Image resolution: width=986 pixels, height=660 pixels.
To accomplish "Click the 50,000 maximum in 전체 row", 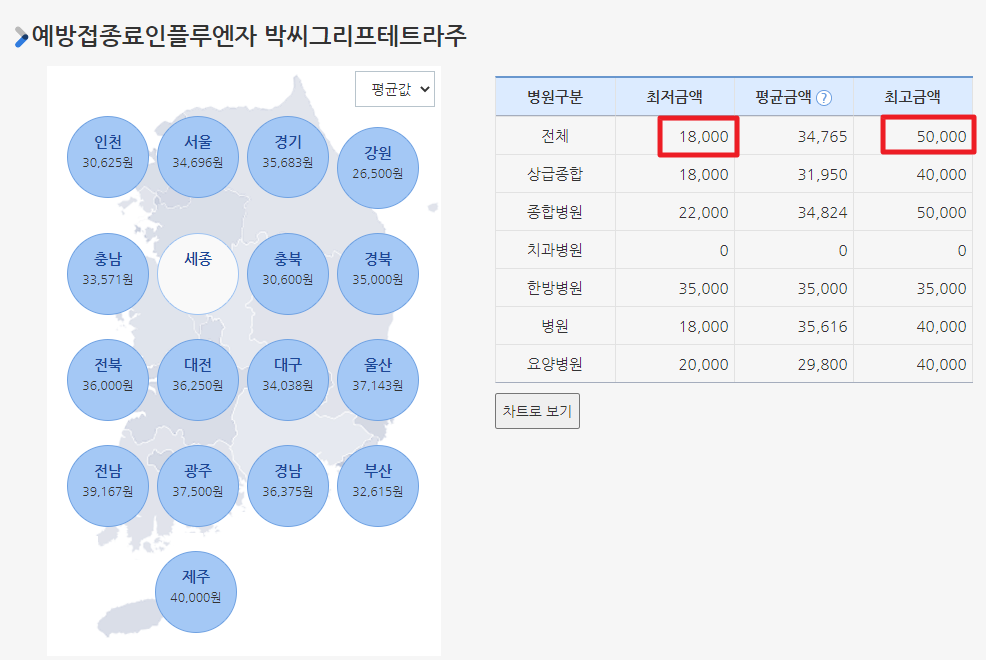I will pyautogui.click(x=941, y=136).
